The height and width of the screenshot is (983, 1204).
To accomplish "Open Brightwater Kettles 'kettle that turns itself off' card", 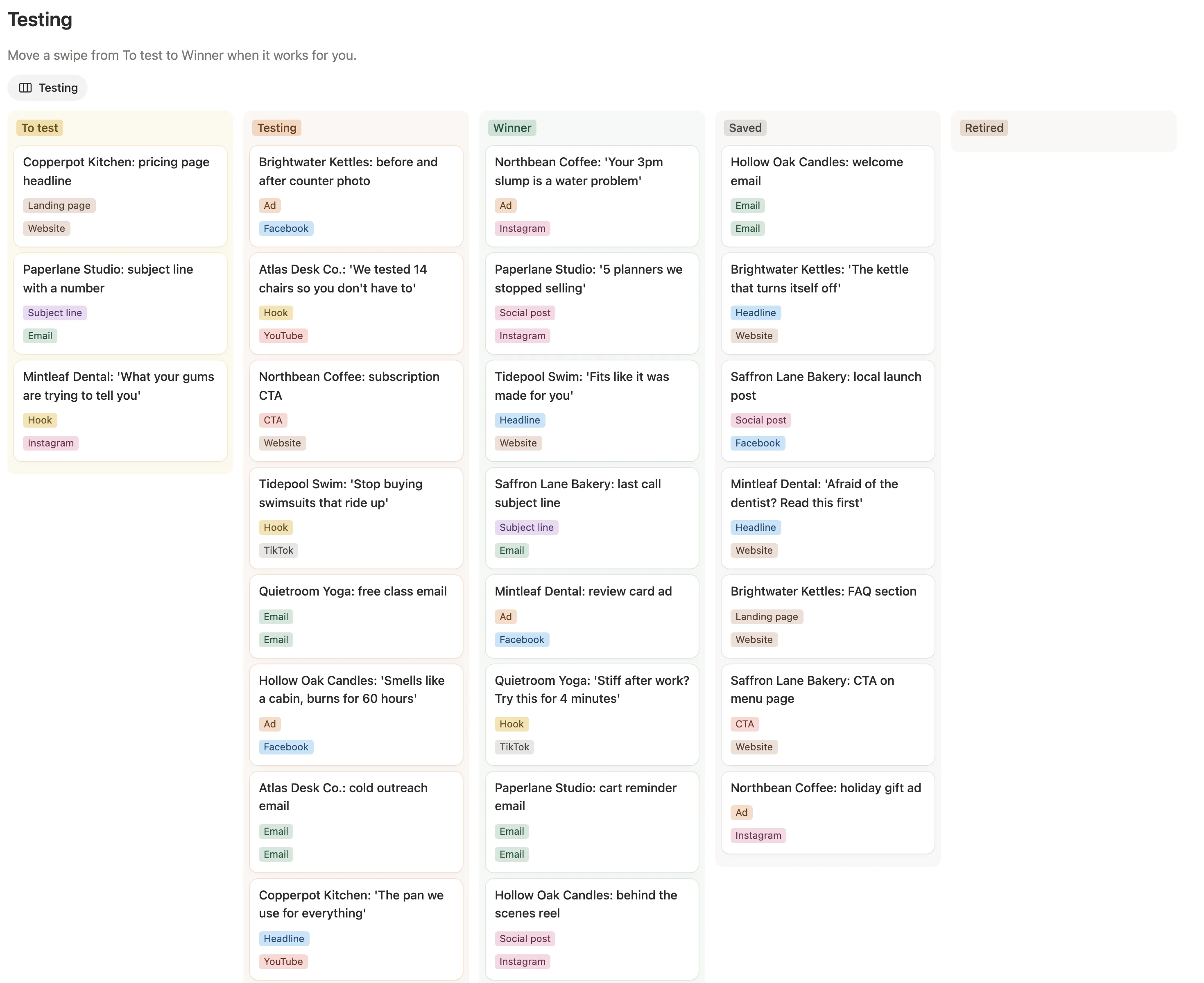I will 828,304.
